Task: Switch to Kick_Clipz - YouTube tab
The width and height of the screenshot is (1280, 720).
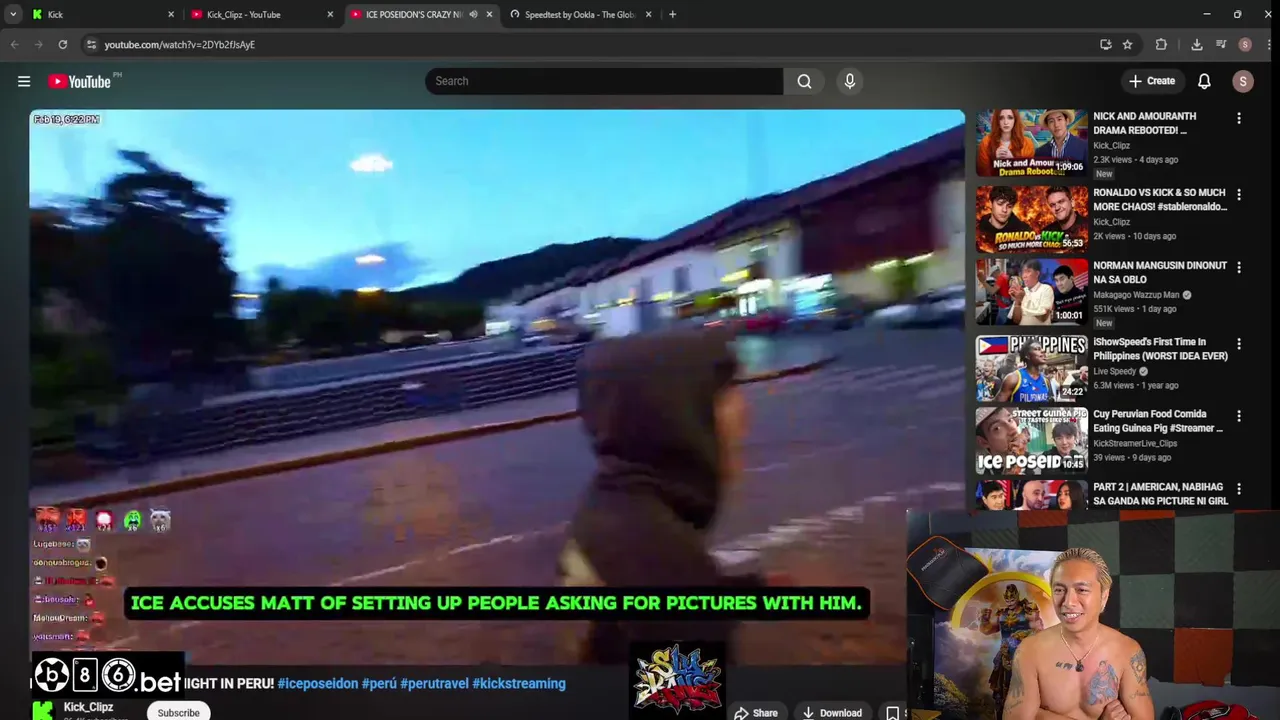Action: (260, 14)
